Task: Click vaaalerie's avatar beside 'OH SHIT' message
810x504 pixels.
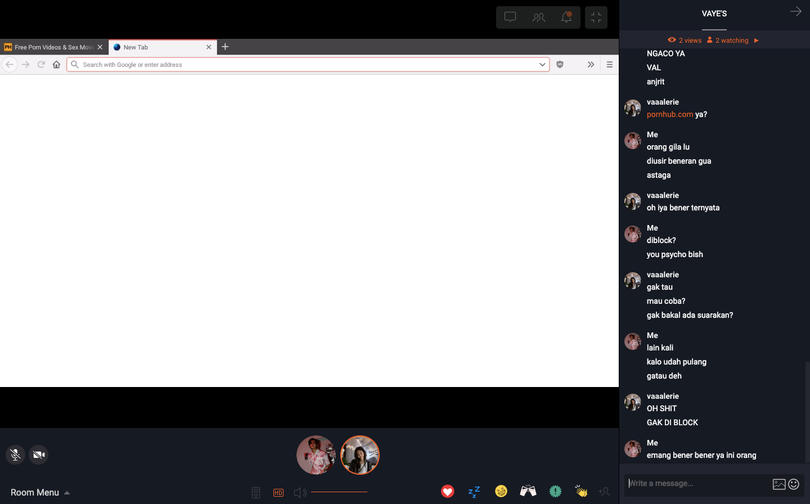Action: [x=632, y=402]
